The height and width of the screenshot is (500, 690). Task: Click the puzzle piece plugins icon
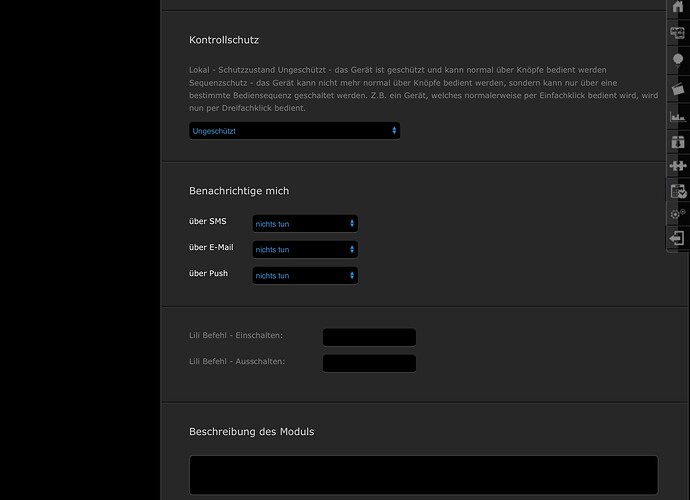click(x=678, y=165)
